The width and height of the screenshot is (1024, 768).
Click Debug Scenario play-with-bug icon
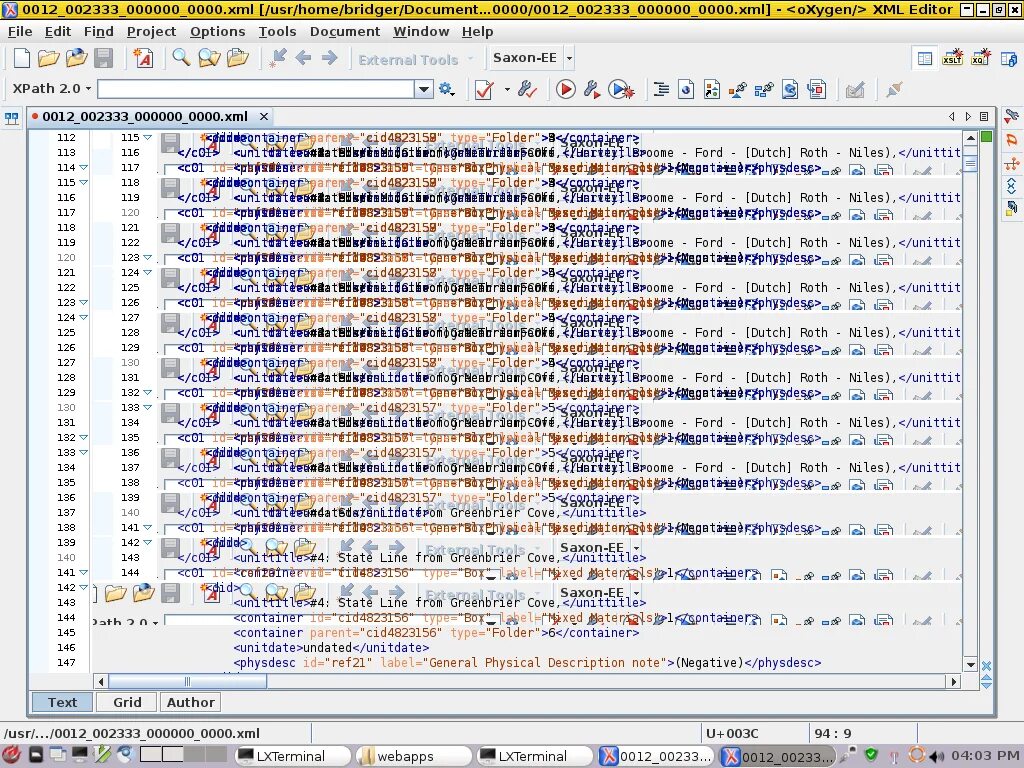coord(620,89)
